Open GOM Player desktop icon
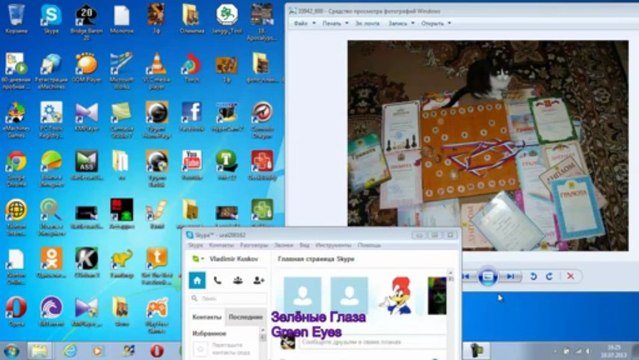639x360 pixels. 86,67
